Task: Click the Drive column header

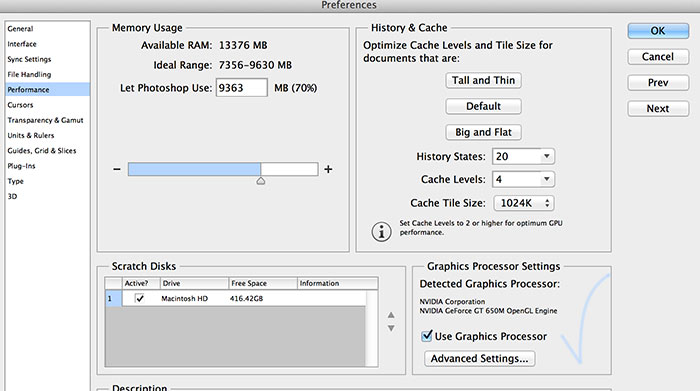Action: tap(194, 283)
